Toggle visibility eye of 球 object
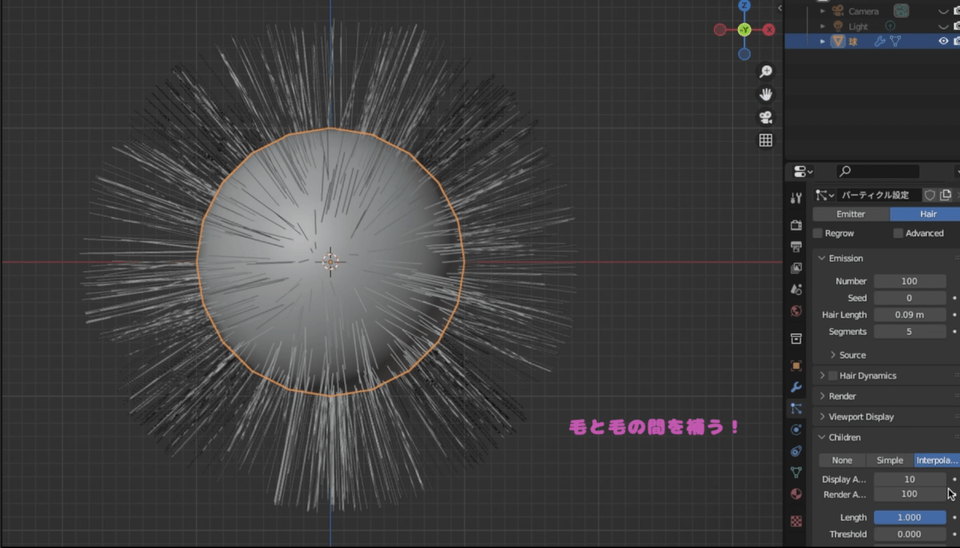This screenshot has height=548, width=960. pyautogui.click(x=943, y=41)
